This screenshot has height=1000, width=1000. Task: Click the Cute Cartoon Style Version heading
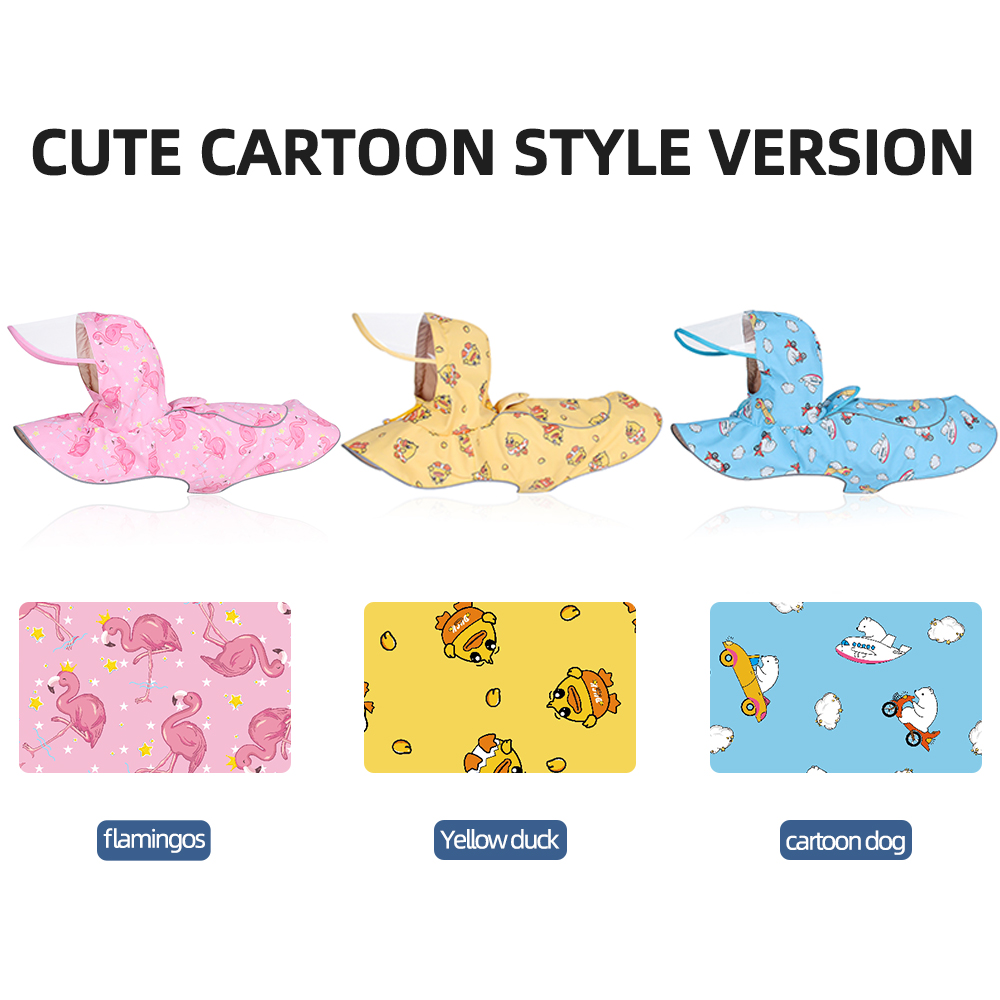click(x=501, y=152)
